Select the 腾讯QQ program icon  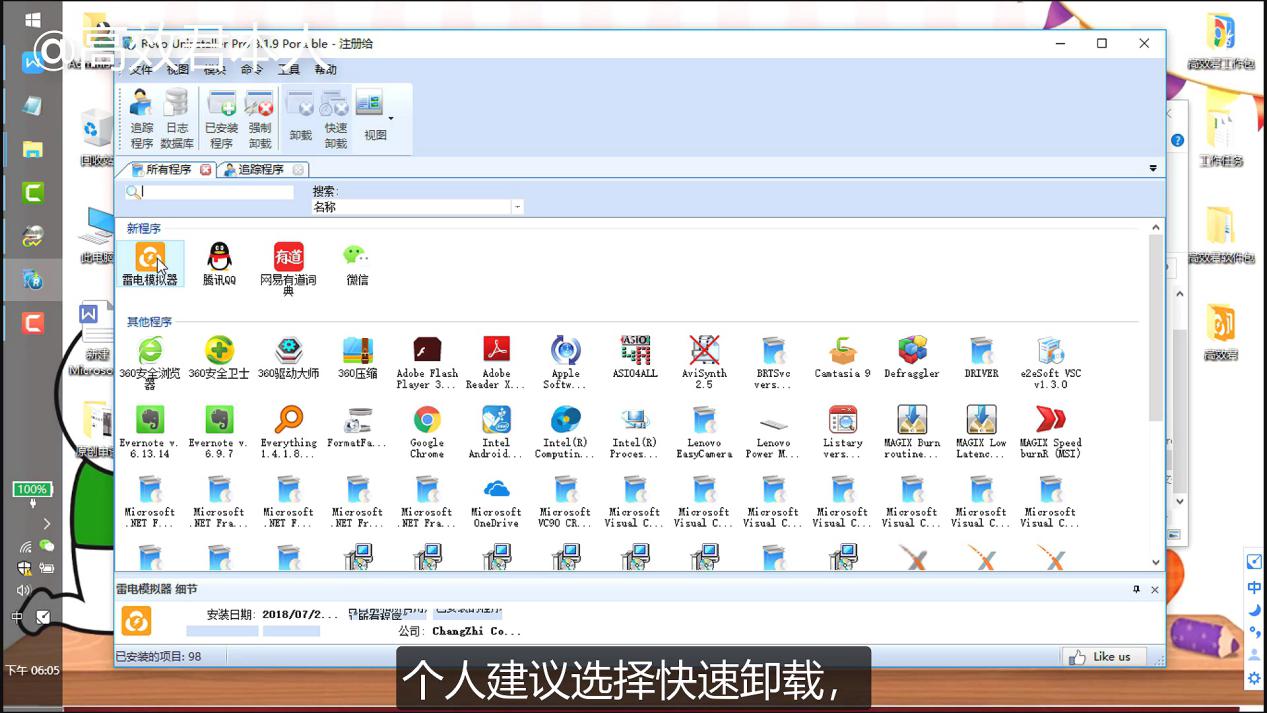(219, 264)
